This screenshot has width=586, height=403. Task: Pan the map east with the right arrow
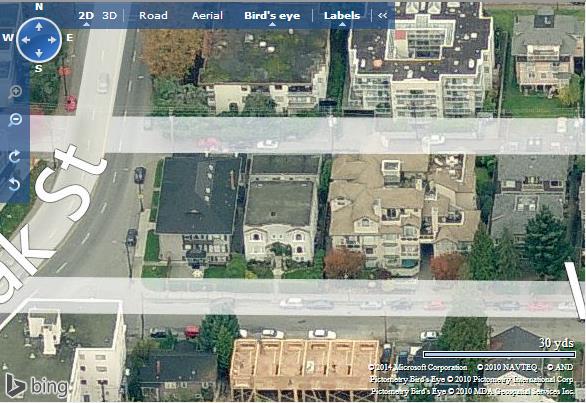(52, 40)
